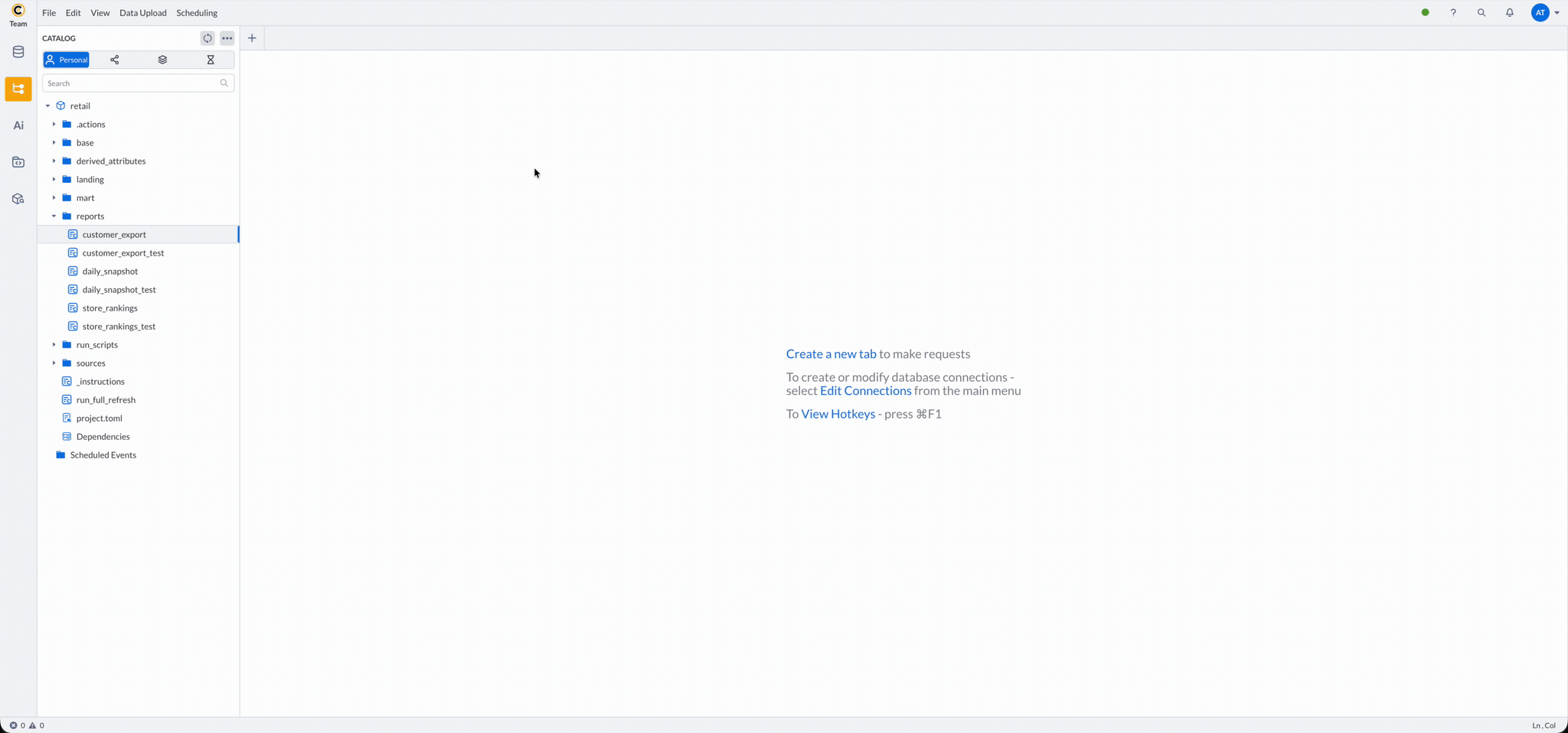Click the package search icon in the sidebar

tap(18, 199)
